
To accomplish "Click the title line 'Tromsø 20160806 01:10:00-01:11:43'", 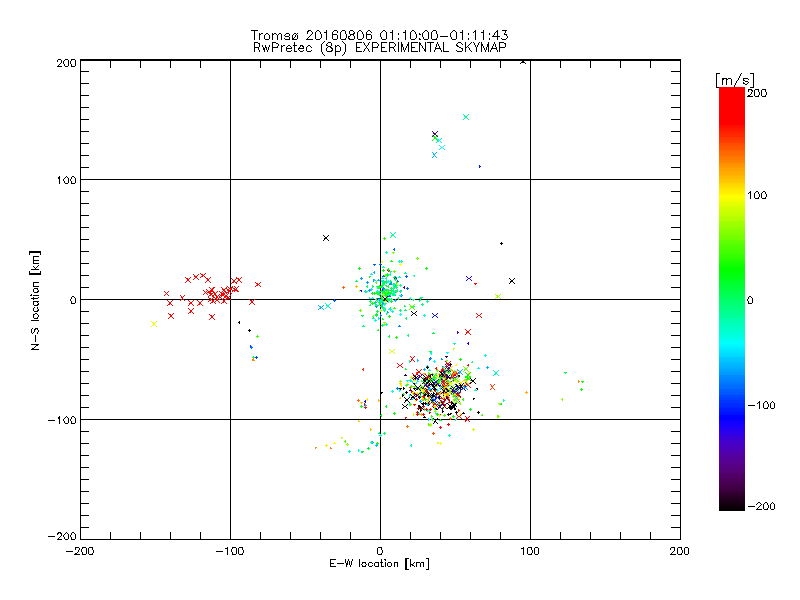I will tap(379, 35).
